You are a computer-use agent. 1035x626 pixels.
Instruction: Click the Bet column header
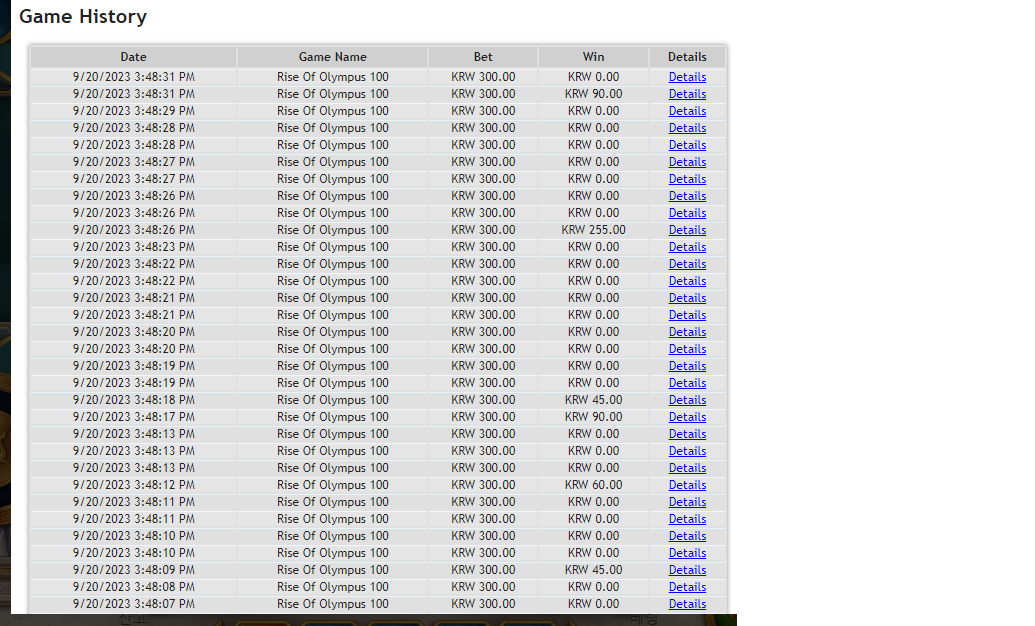(x=483, y=57)
